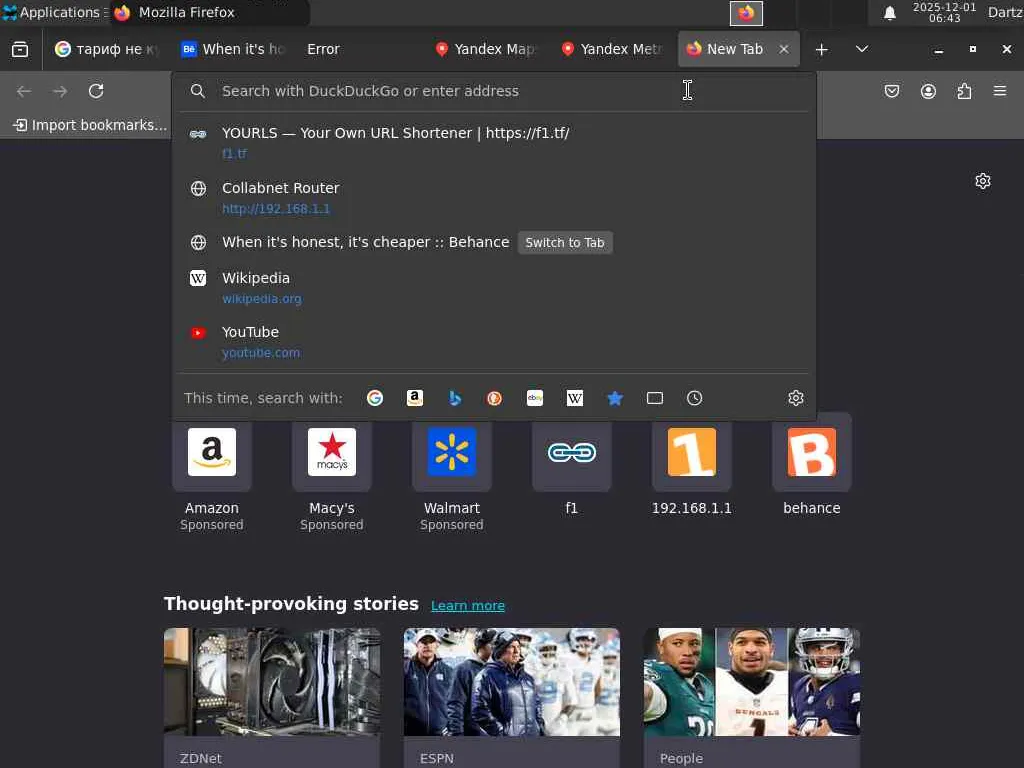Viewport: 1024px width, 768px height.
Task: Open Firefox View icon in tab bar
Action: 20,49
